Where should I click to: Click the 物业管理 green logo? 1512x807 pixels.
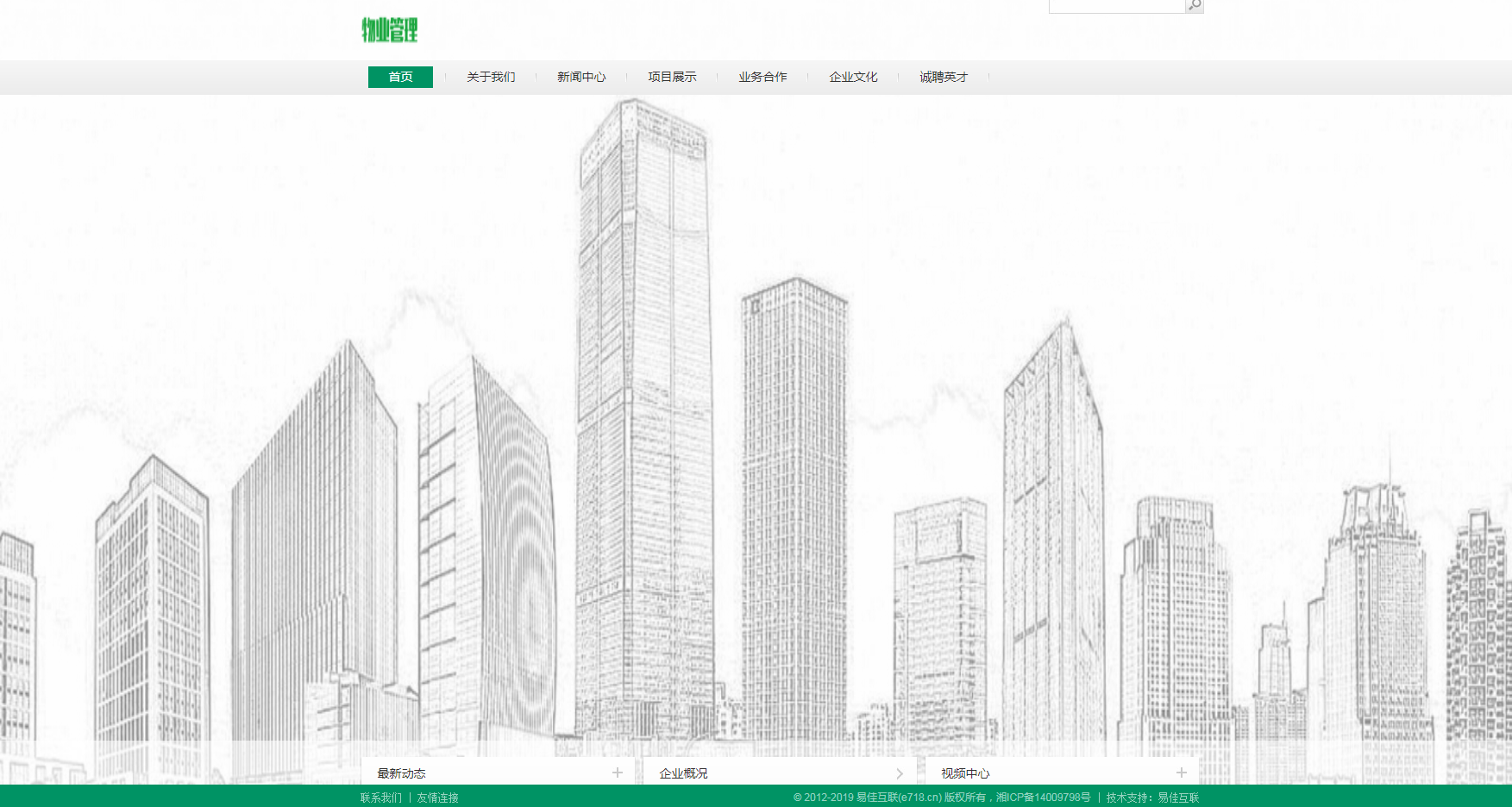click(x=390, y=30)
